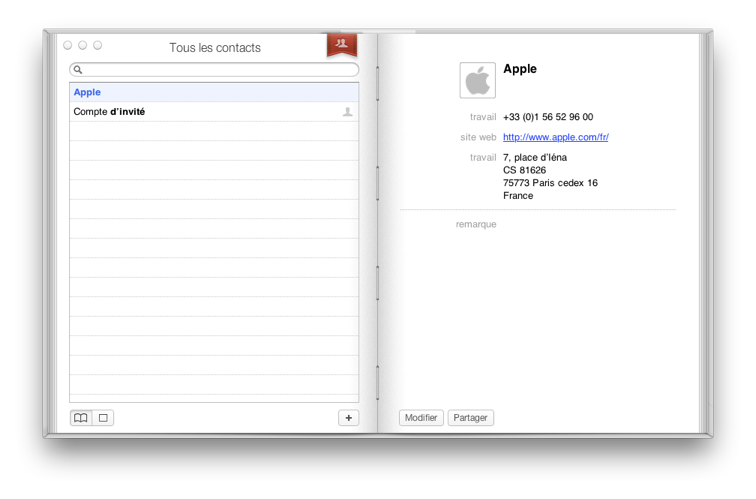
Task: Click the site web label
Action: pyautogui.click(x=478, y=137)
